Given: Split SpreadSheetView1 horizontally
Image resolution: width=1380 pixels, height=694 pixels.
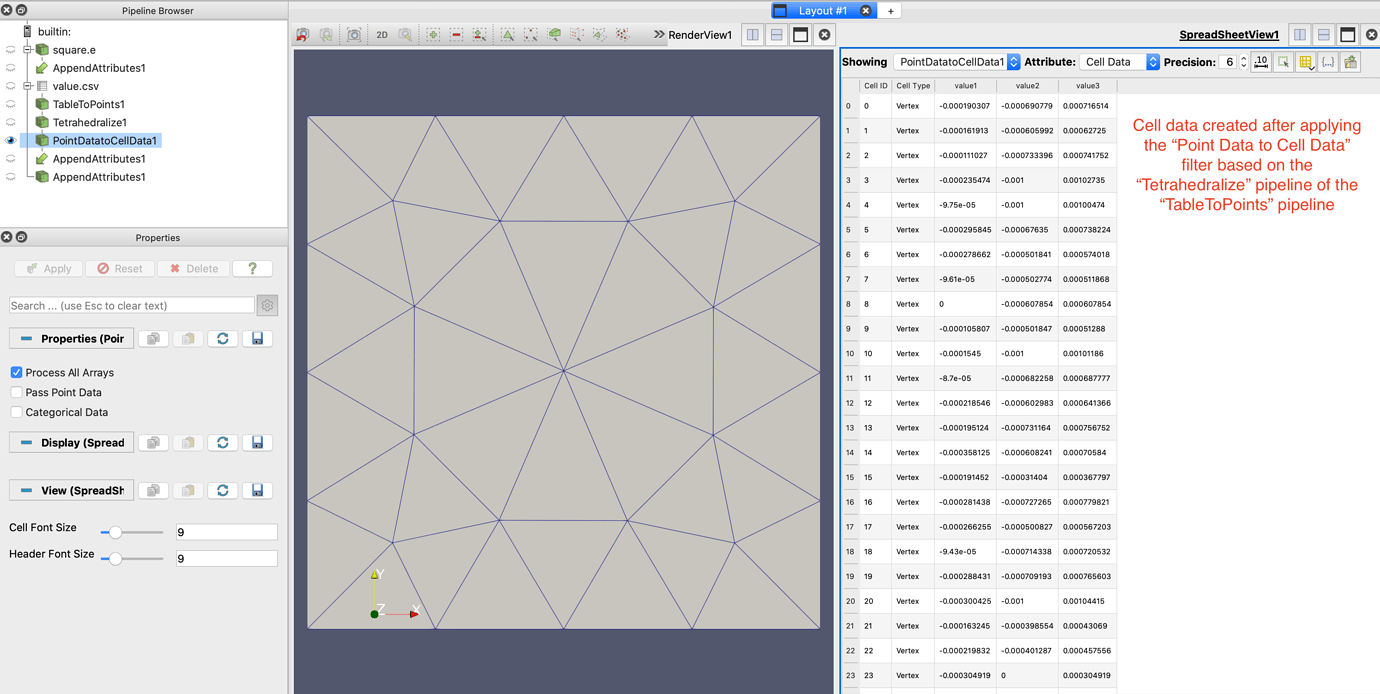Looking at the screenshot, I should click(x=1300, y=35).
